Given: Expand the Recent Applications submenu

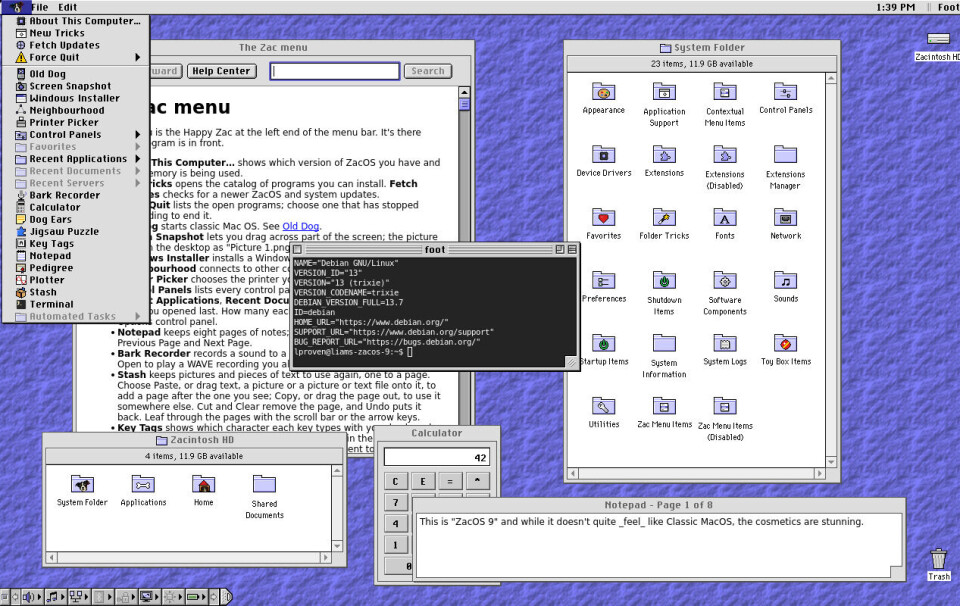Looking at the screenshot, I should point(76,159).
